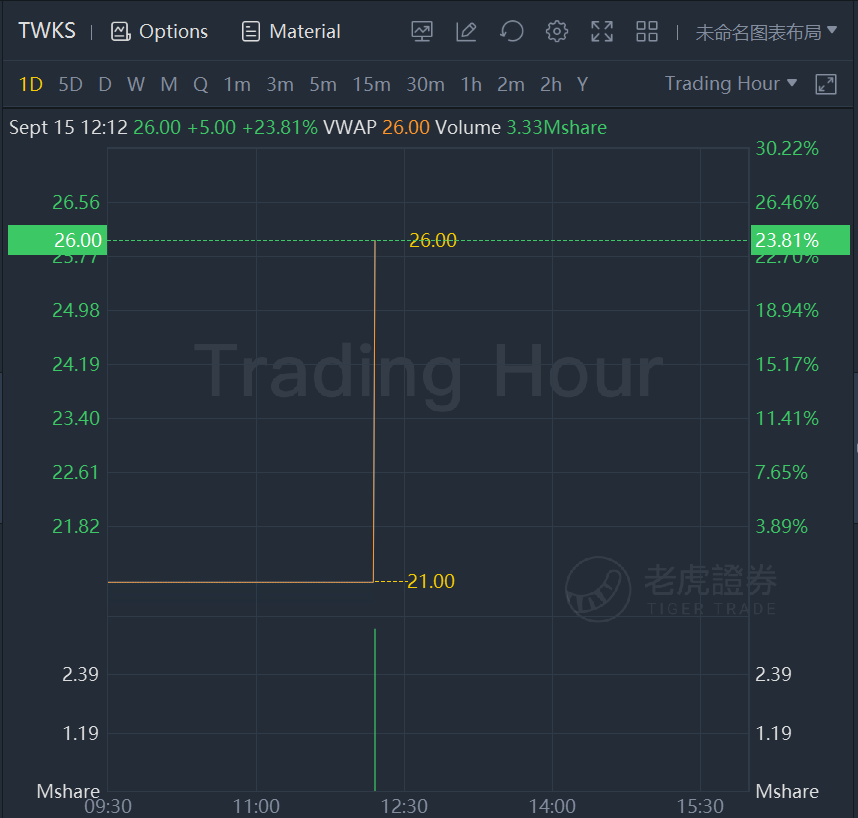
Task: Click the Volume 3.33Mshare readout
Action: pyautogui.click(x=521, y=127)
